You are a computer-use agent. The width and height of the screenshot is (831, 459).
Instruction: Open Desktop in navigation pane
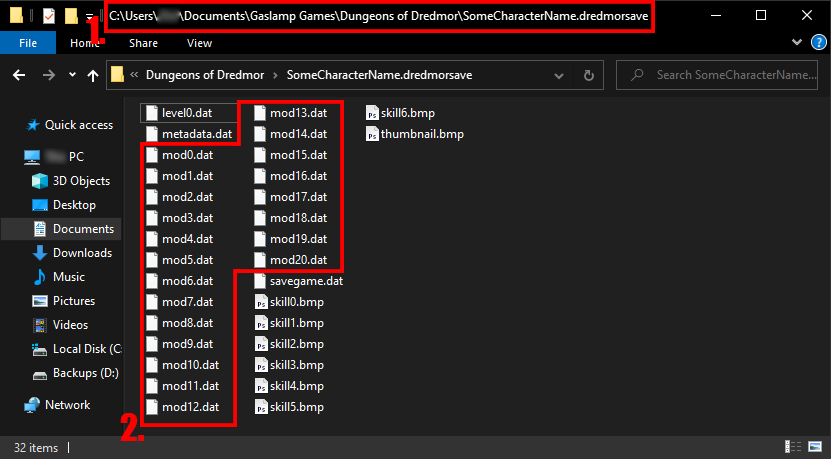pos(64,205)
